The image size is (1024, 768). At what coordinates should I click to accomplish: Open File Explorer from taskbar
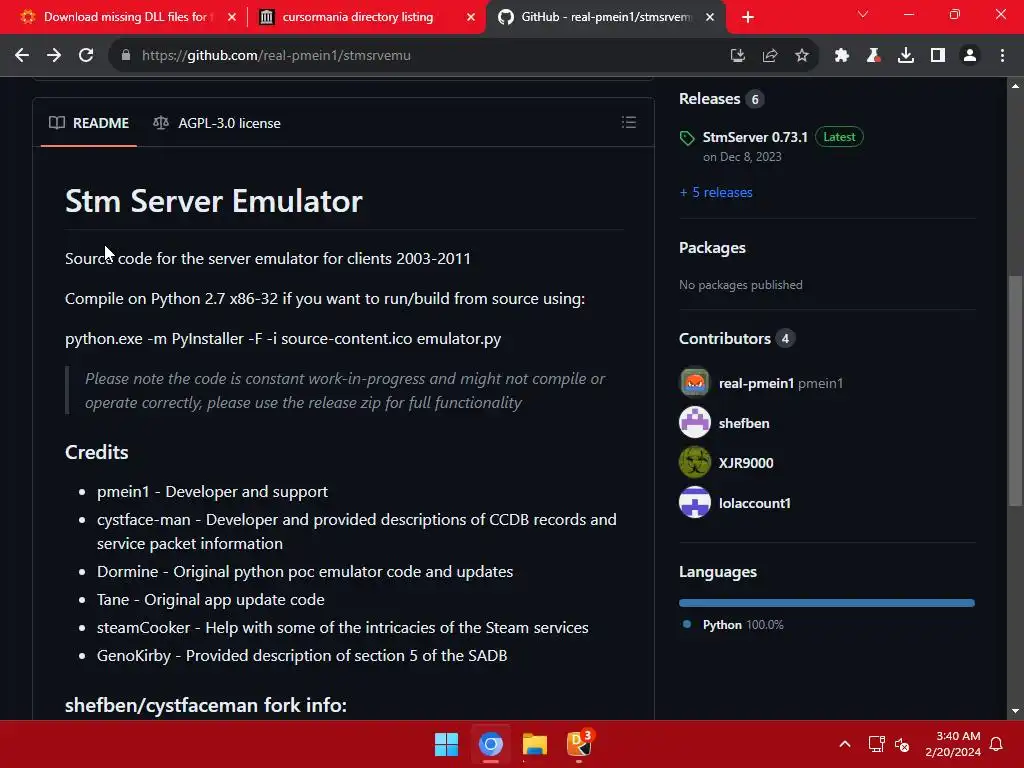coord(535,744)
